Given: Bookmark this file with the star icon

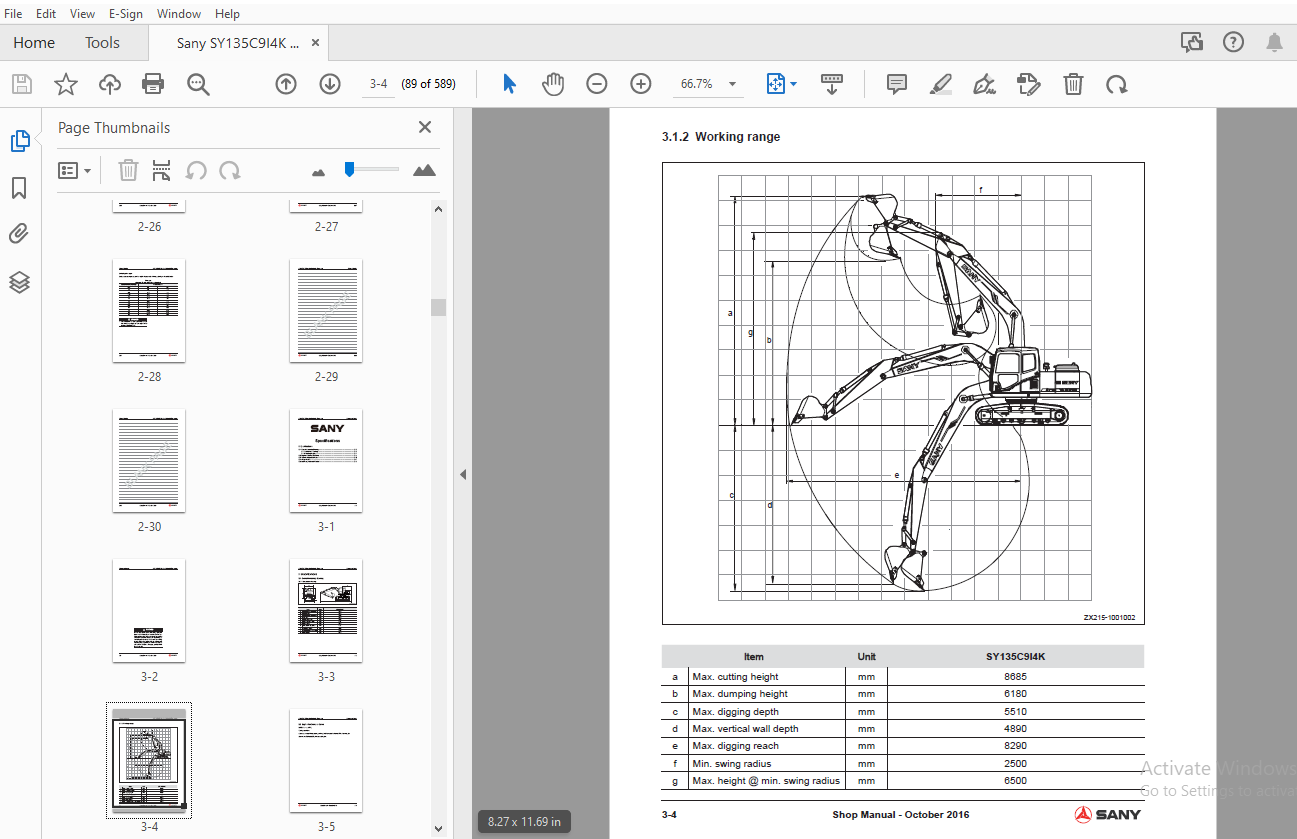Looking at the screenshot, I should [x=66, y=84].
